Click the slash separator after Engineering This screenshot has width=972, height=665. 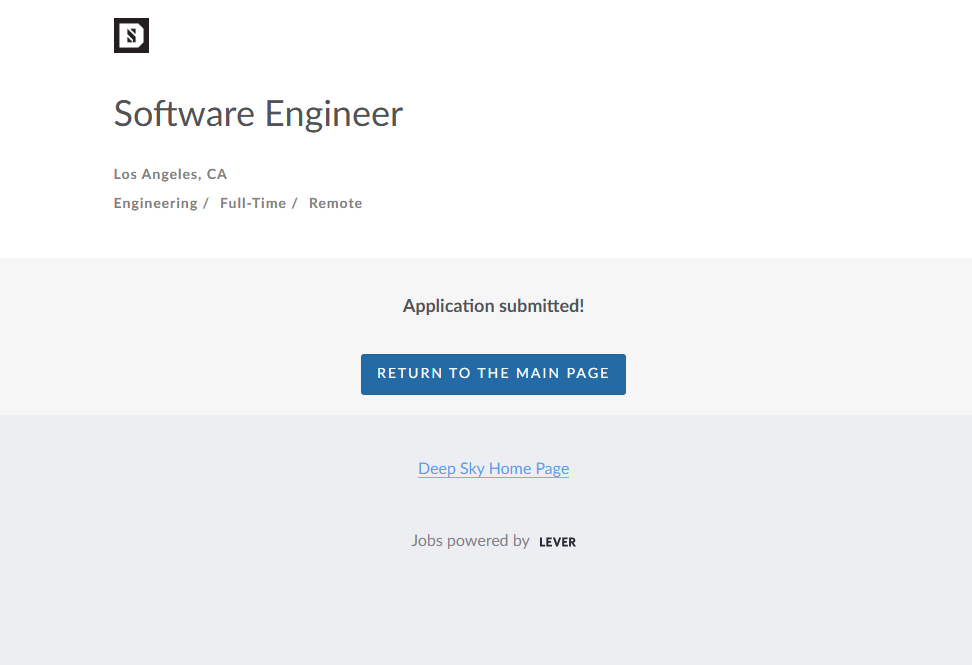(206, 203)
